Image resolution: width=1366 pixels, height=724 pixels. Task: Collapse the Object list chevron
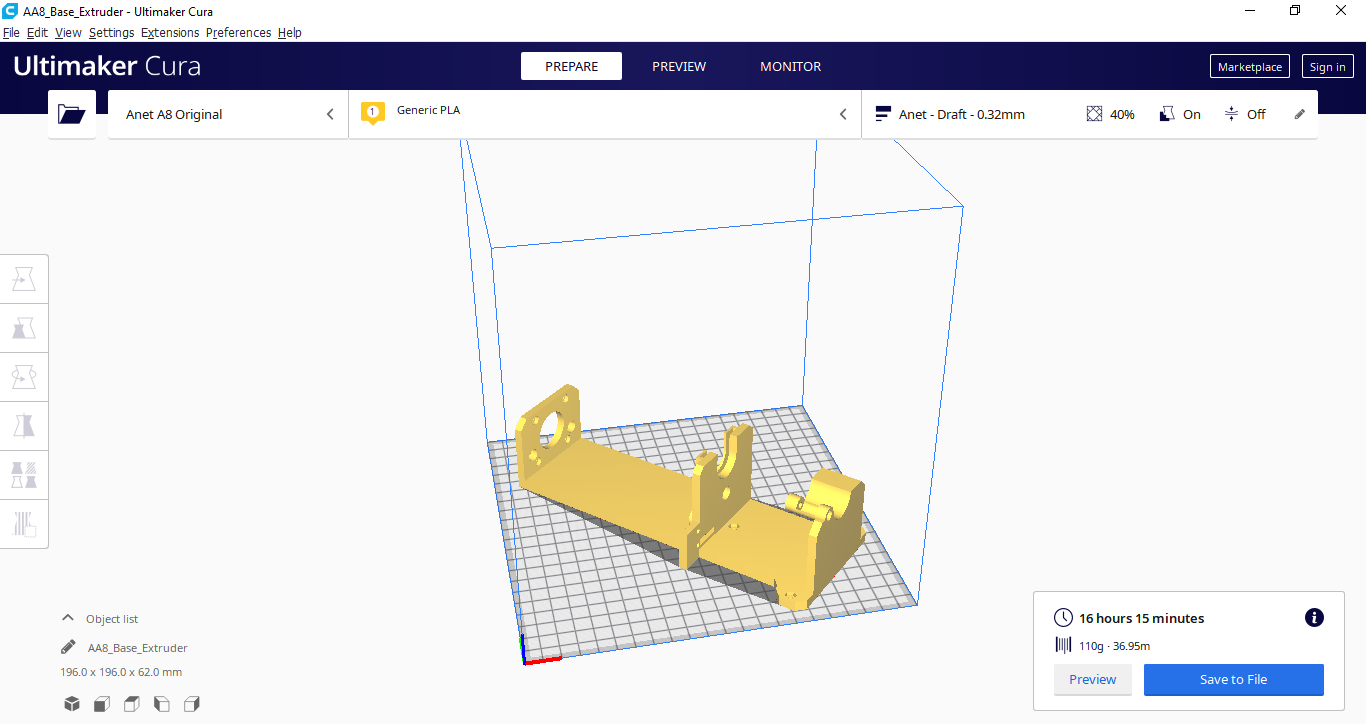[68, 618]
